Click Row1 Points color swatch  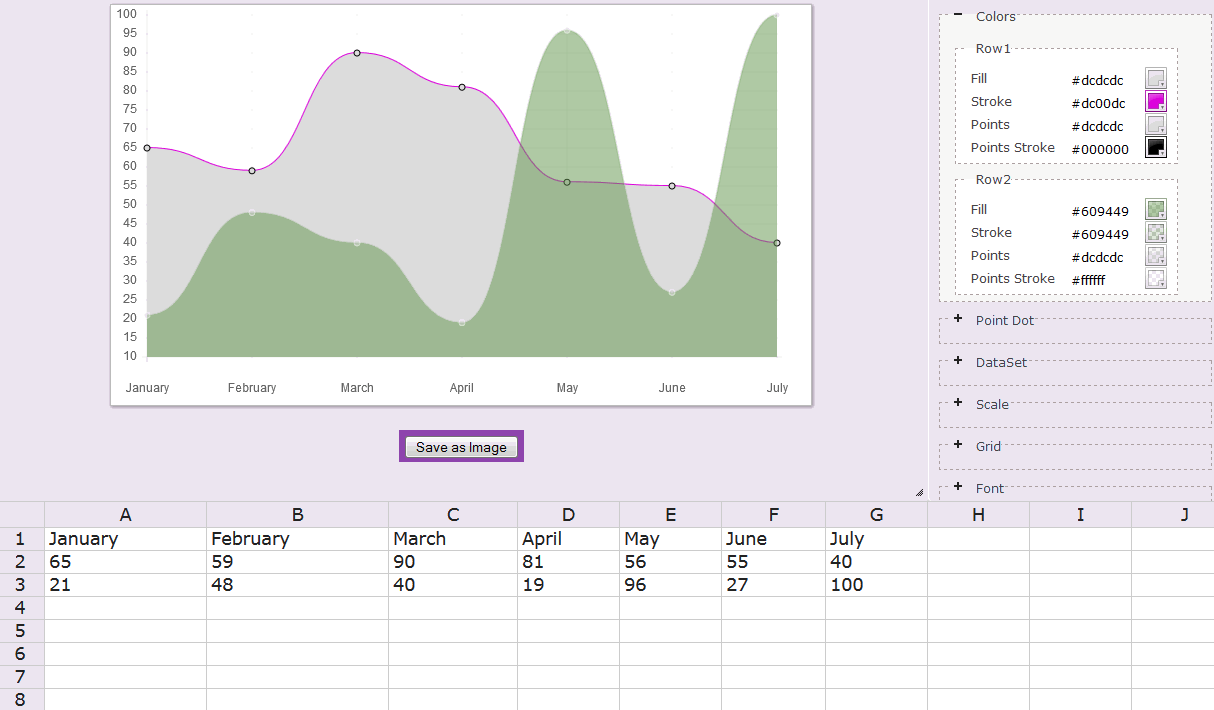1155,125
